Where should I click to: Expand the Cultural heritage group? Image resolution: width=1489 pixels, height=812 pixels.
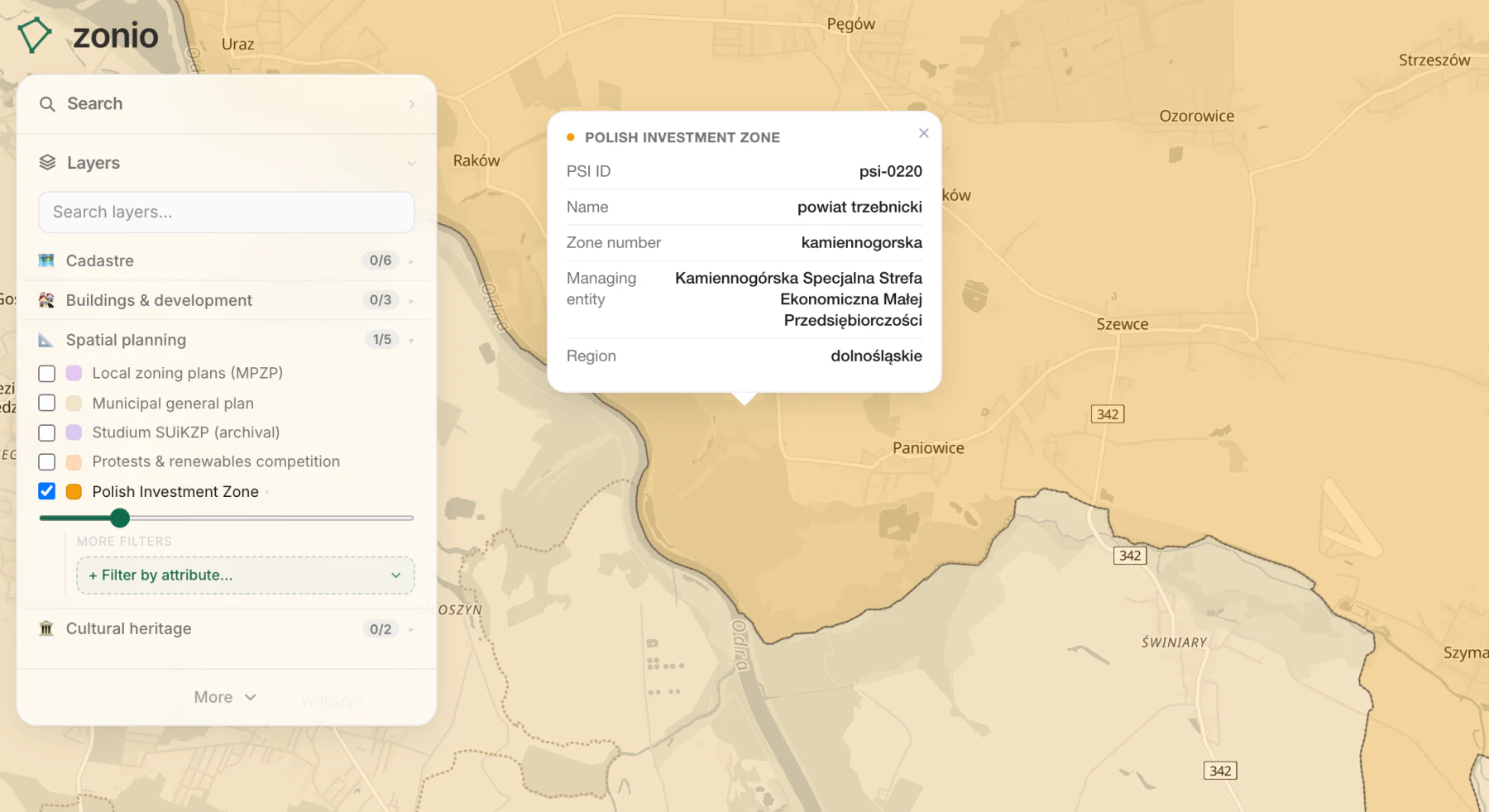411,629
